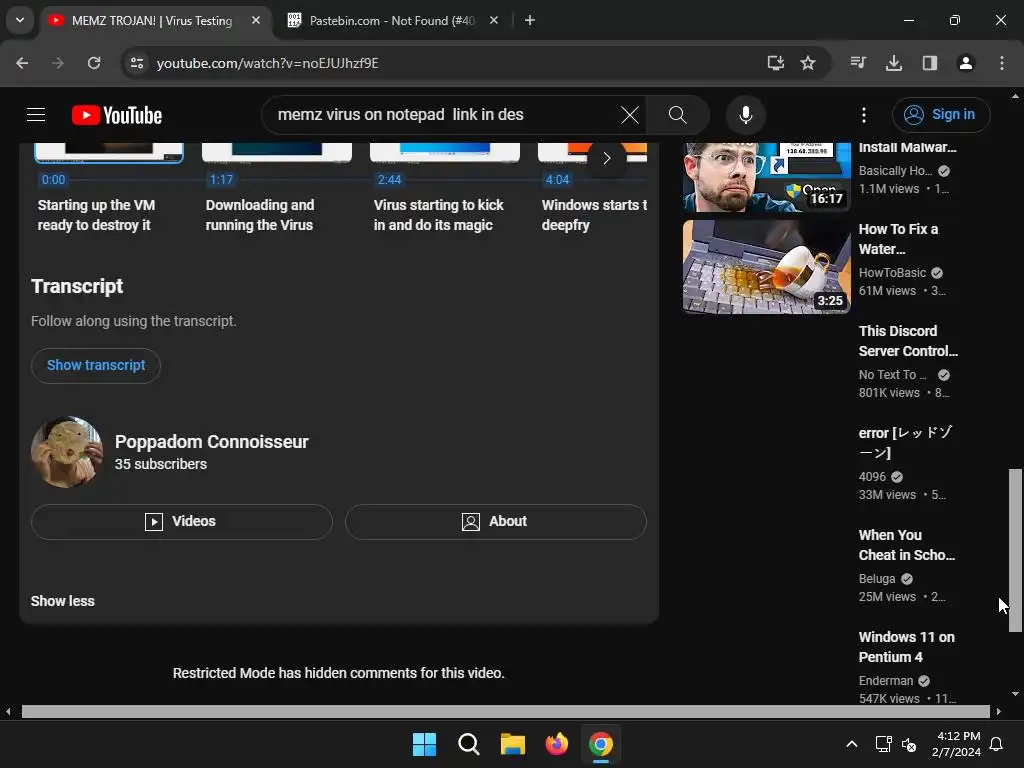The width and height of the screenshot is (1024, 768).
Task: Go to YouTube home via logo
Action: [117, 115]
